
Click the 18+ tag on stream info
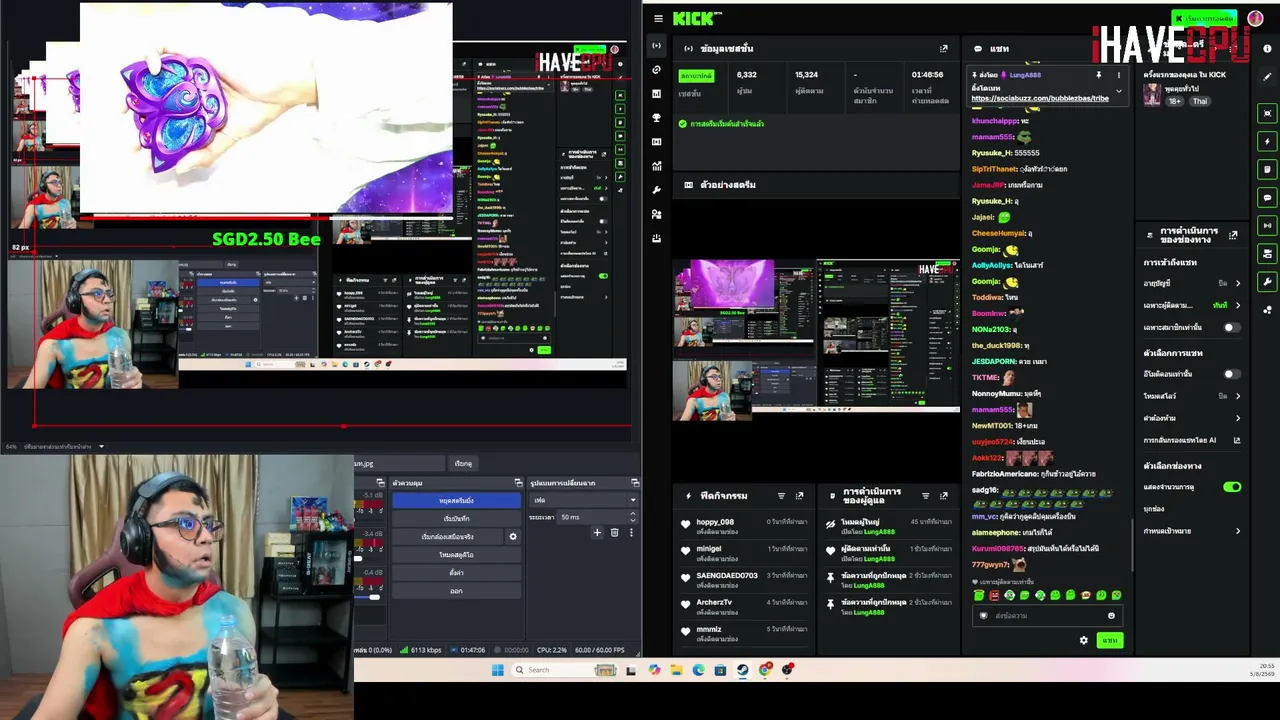tap(1175, 101)
